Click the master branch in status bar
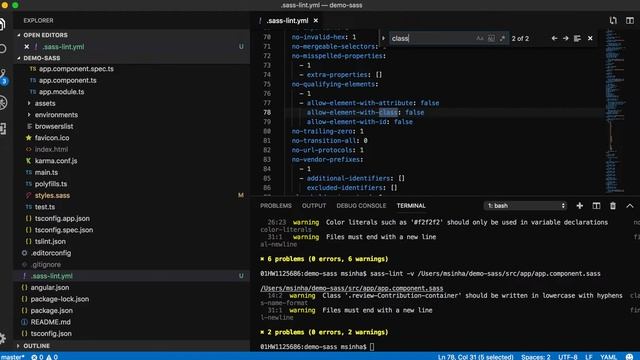This screenshot has width=640, height=360. click(12, 357)
